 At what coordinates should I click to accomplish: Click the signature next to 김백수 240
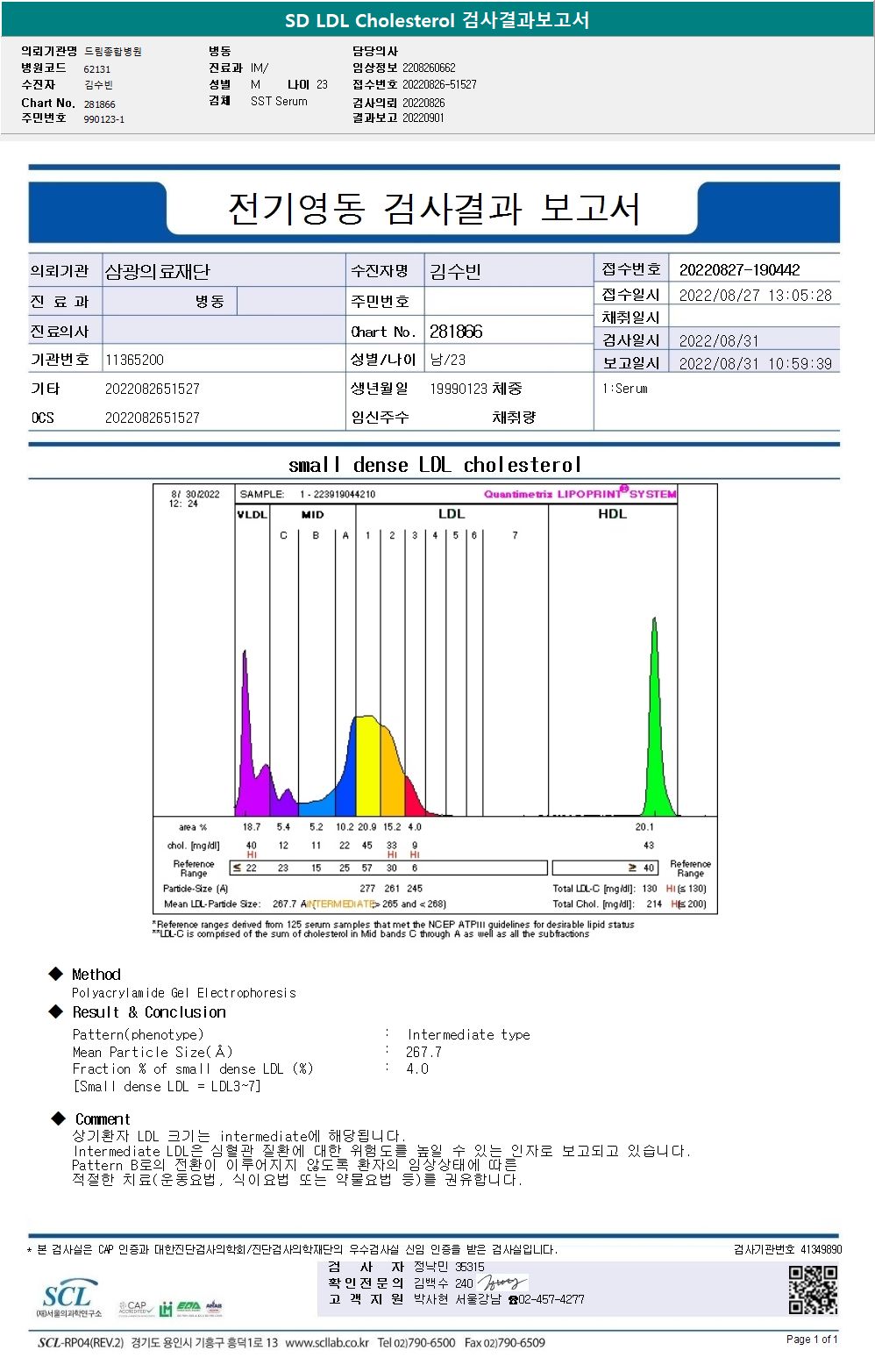click(x=502, y=1283)
